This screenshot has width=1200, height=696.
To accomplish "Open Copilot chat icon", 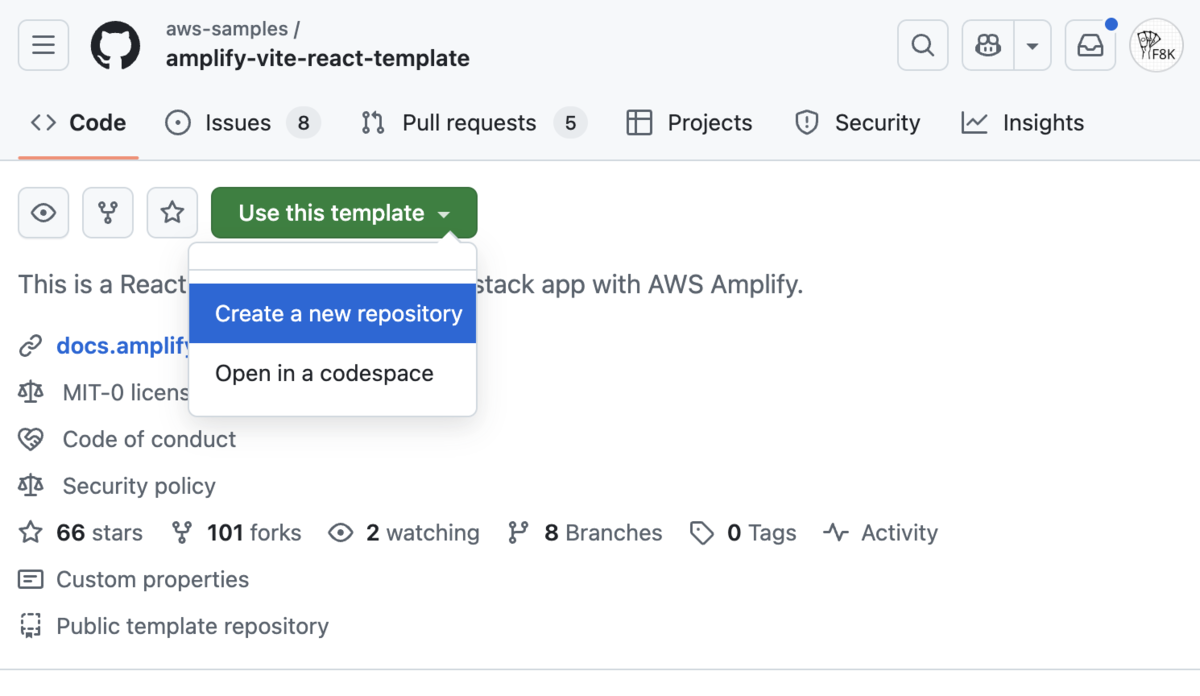I will [x=988, y=45].
